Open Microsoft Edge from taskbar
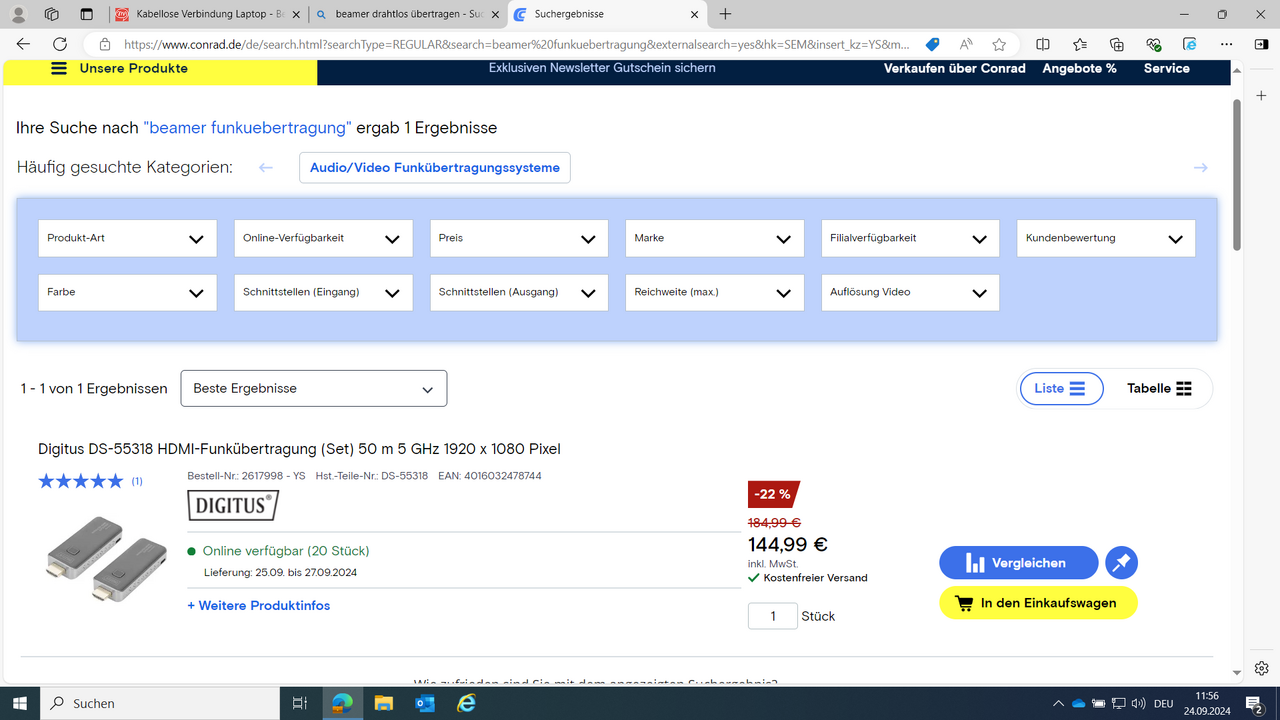1280x720 pixels. (342, 703)
